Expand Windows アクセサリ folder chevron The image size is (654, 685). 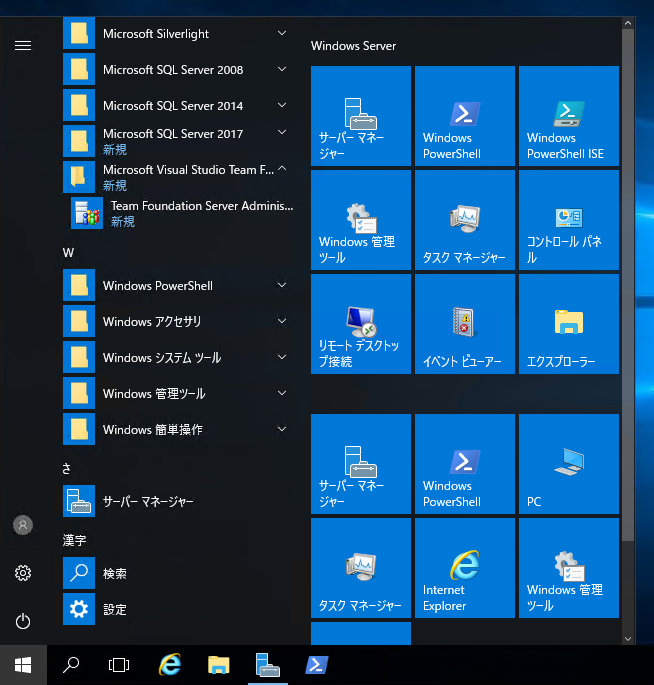282,321
